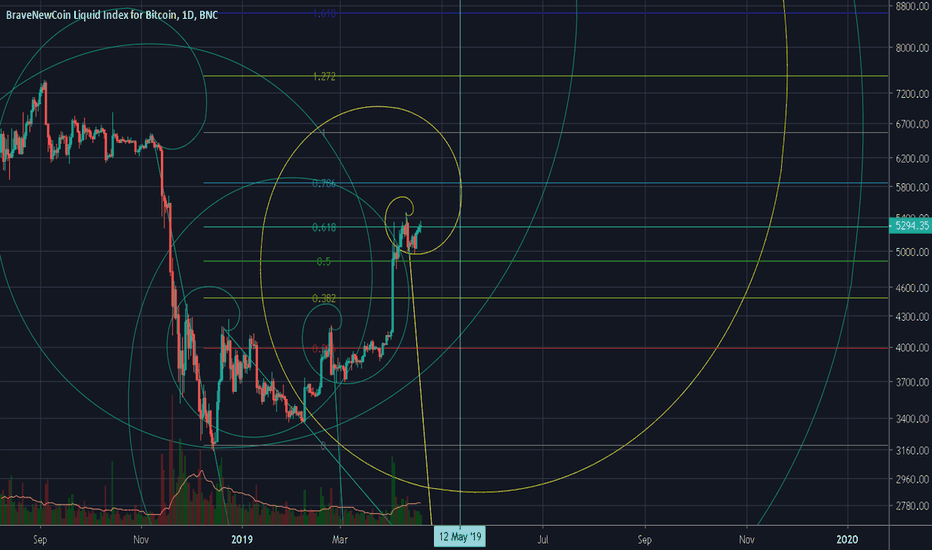Click the 0.786 Fibonacci level label
Screen dimensions: 932x550
point(324,183)
